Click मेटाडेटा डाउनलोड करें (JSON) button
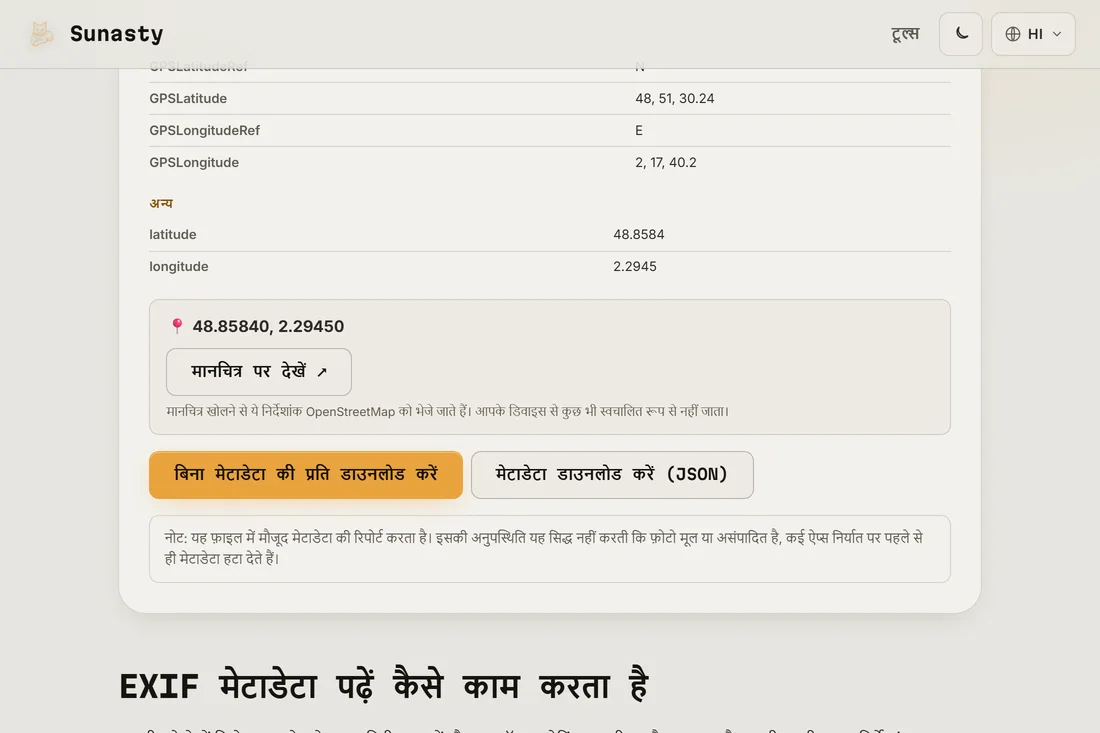This screenshot has height=733, width=1100. [612, 475]
